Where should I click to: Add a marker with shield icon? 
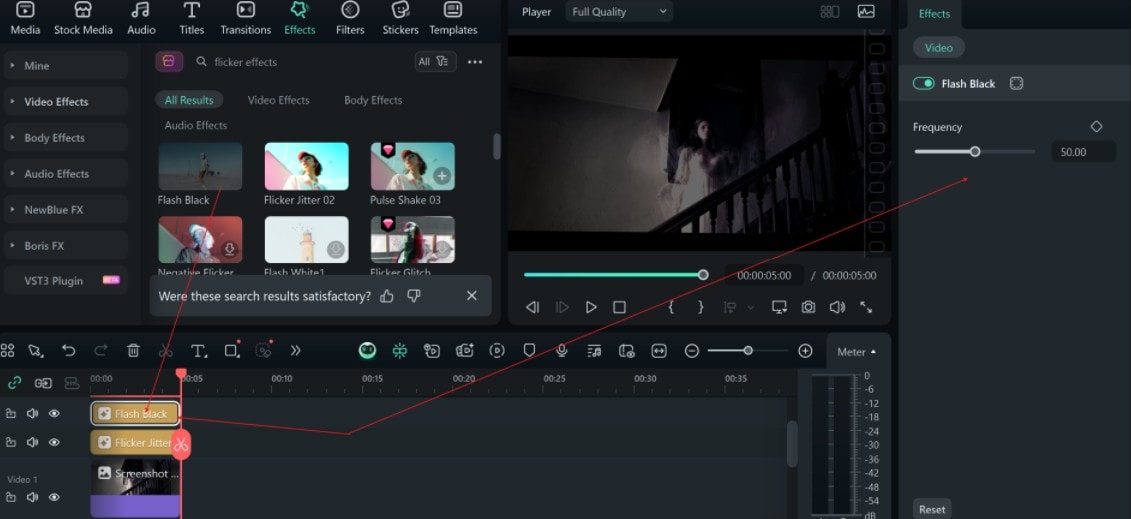[x=529, y=350]
